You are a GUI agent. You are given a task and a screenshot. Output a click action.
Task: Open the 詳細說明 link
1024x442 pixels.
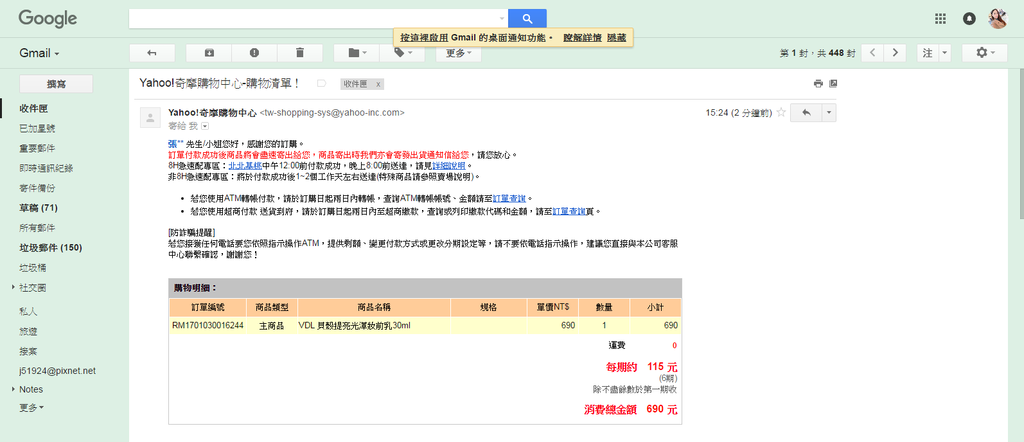click(449, 166)
